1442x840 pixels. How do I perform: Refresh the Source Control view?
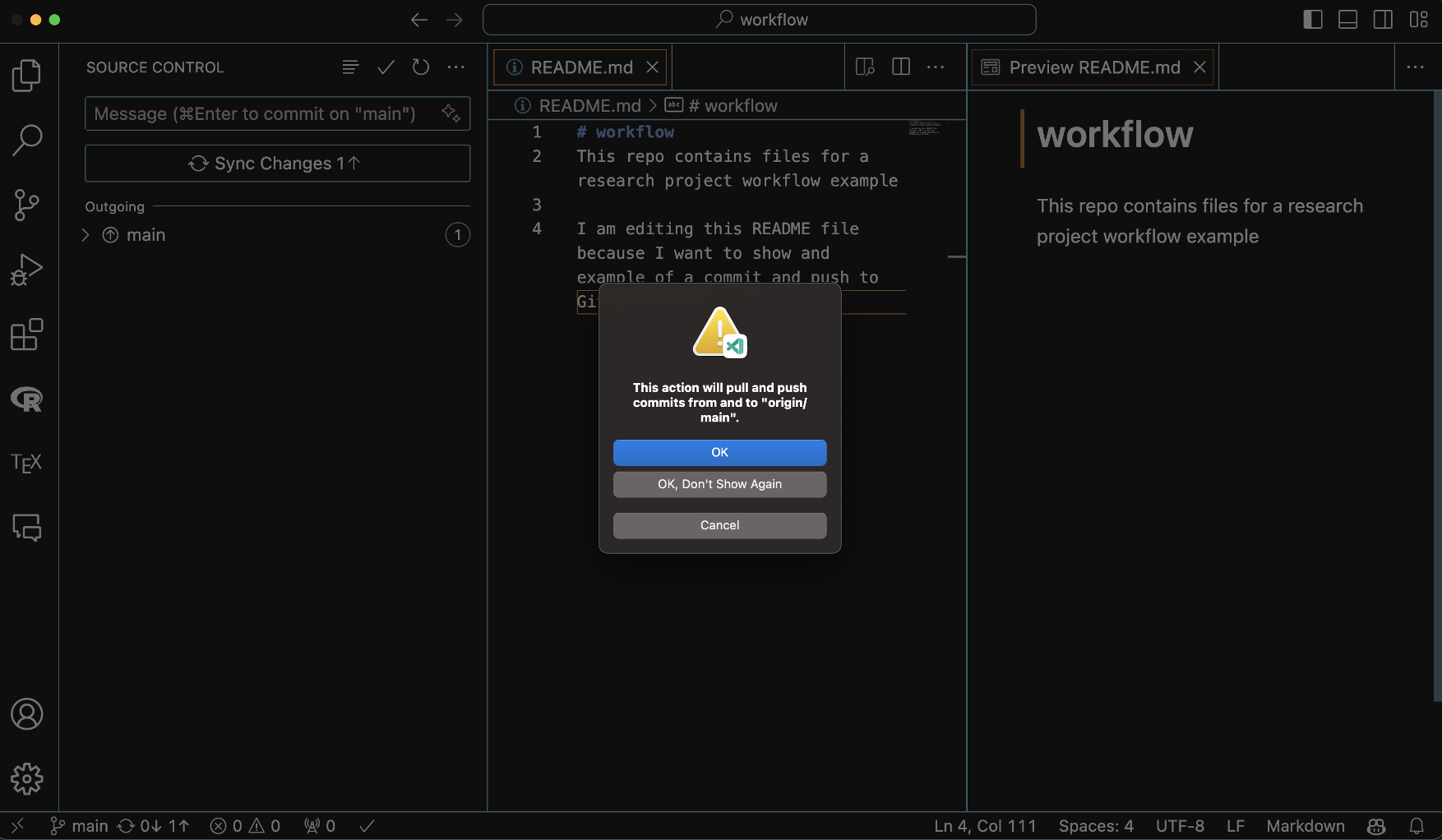pyautogui.click(x=421, y=67)
